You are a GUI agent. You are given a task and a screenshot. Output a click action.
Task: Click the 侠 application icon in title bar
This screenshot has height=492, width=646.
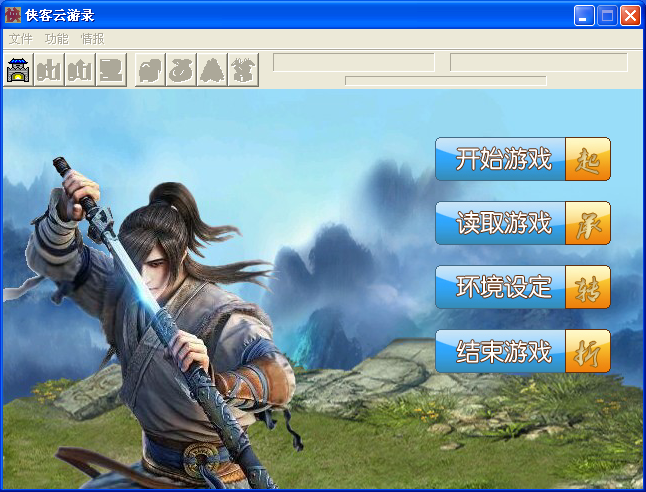[12, 15]
